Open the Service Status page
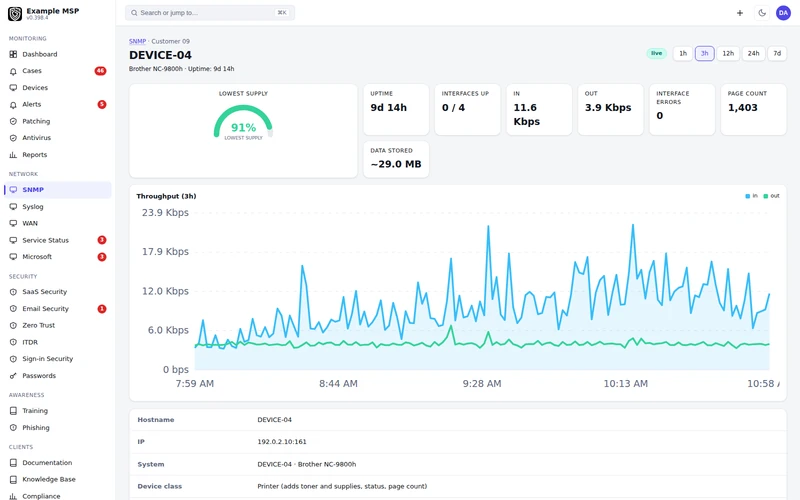The height and width of the screenshot is (500, 800). (58, 240)
